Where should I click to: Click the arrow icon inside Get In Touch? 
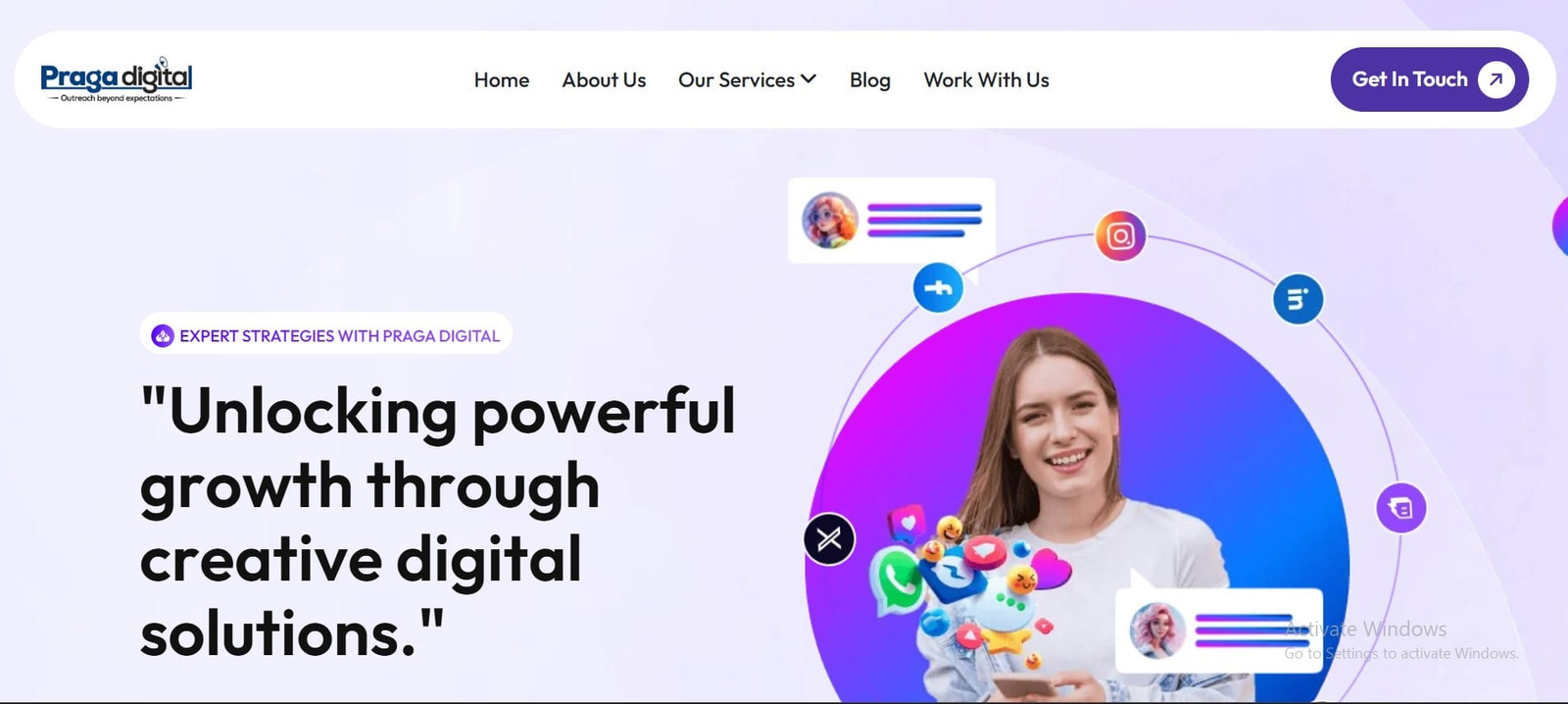[1495, 79]
